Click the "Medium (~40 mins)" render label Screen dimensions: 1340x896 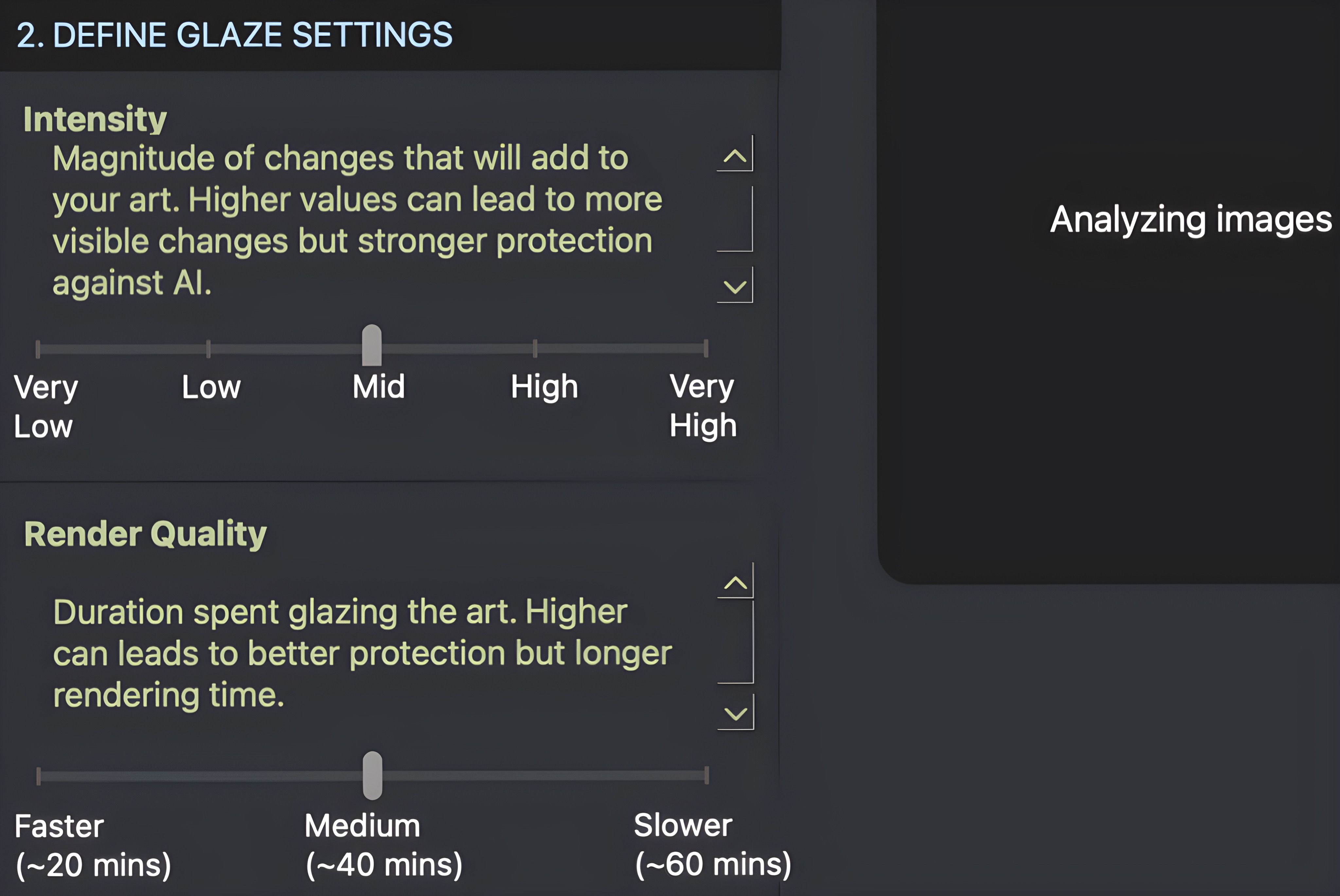(x=384, y=845)
